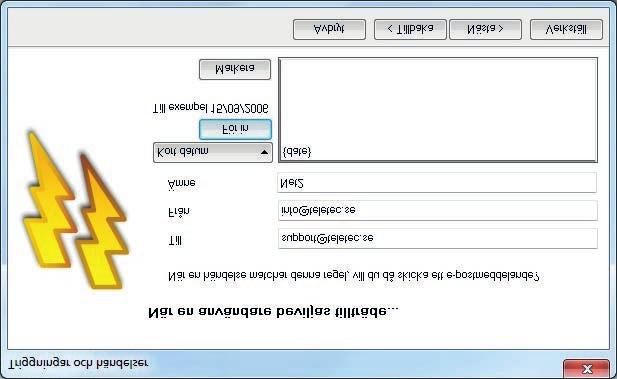
Task: Go back with the Tillbaka button
Action: (x=410, y=29)
